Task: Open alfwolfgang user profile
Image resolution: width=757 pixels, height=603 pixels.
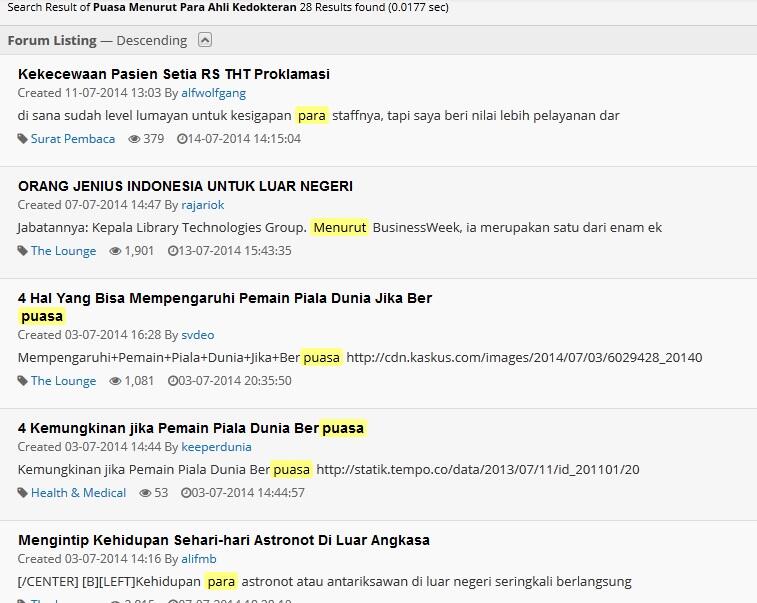Action: (213, 93)
